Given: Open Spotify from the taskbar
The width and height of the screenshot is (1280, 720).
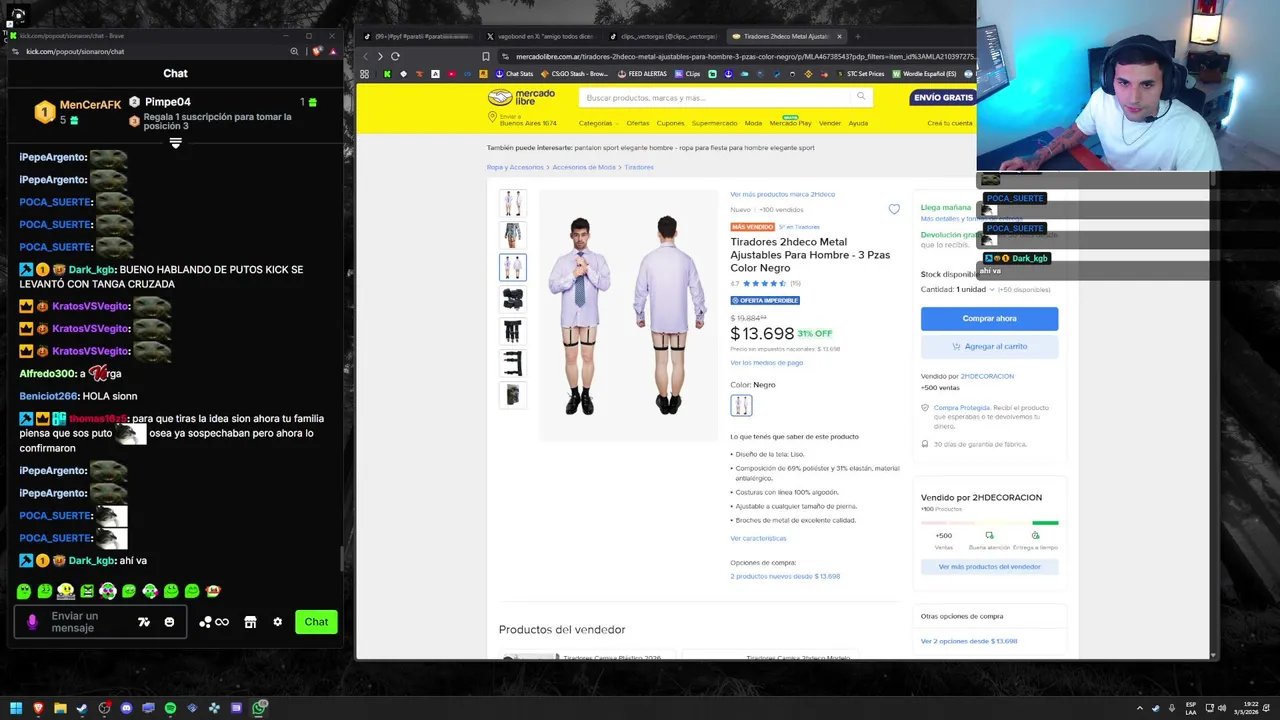Looking at the screenshot, I should 170,708.
